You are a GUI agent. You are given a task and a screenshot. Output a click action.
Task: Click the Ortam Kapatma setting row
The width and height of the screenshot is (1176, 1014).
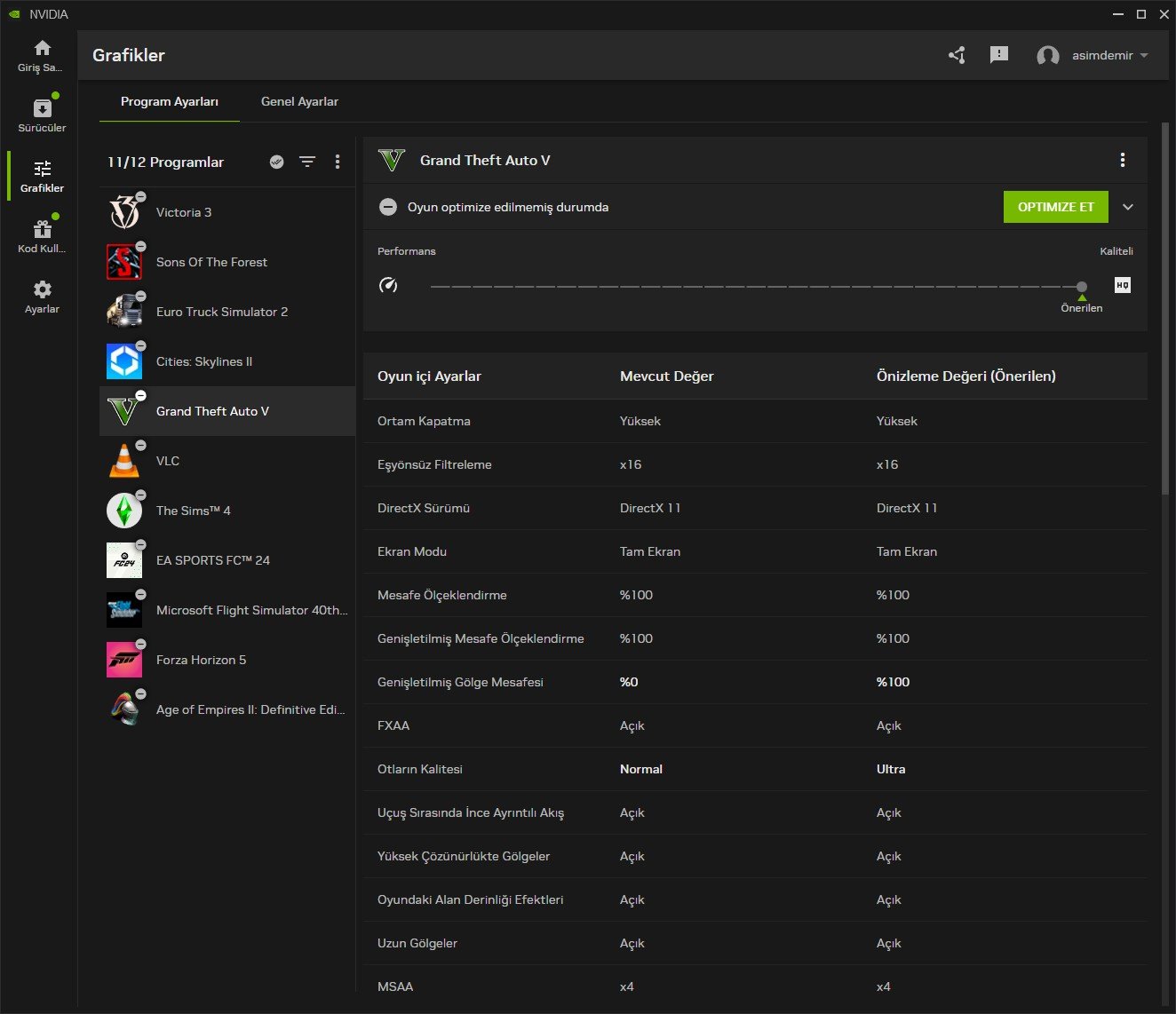pos(755,421)
